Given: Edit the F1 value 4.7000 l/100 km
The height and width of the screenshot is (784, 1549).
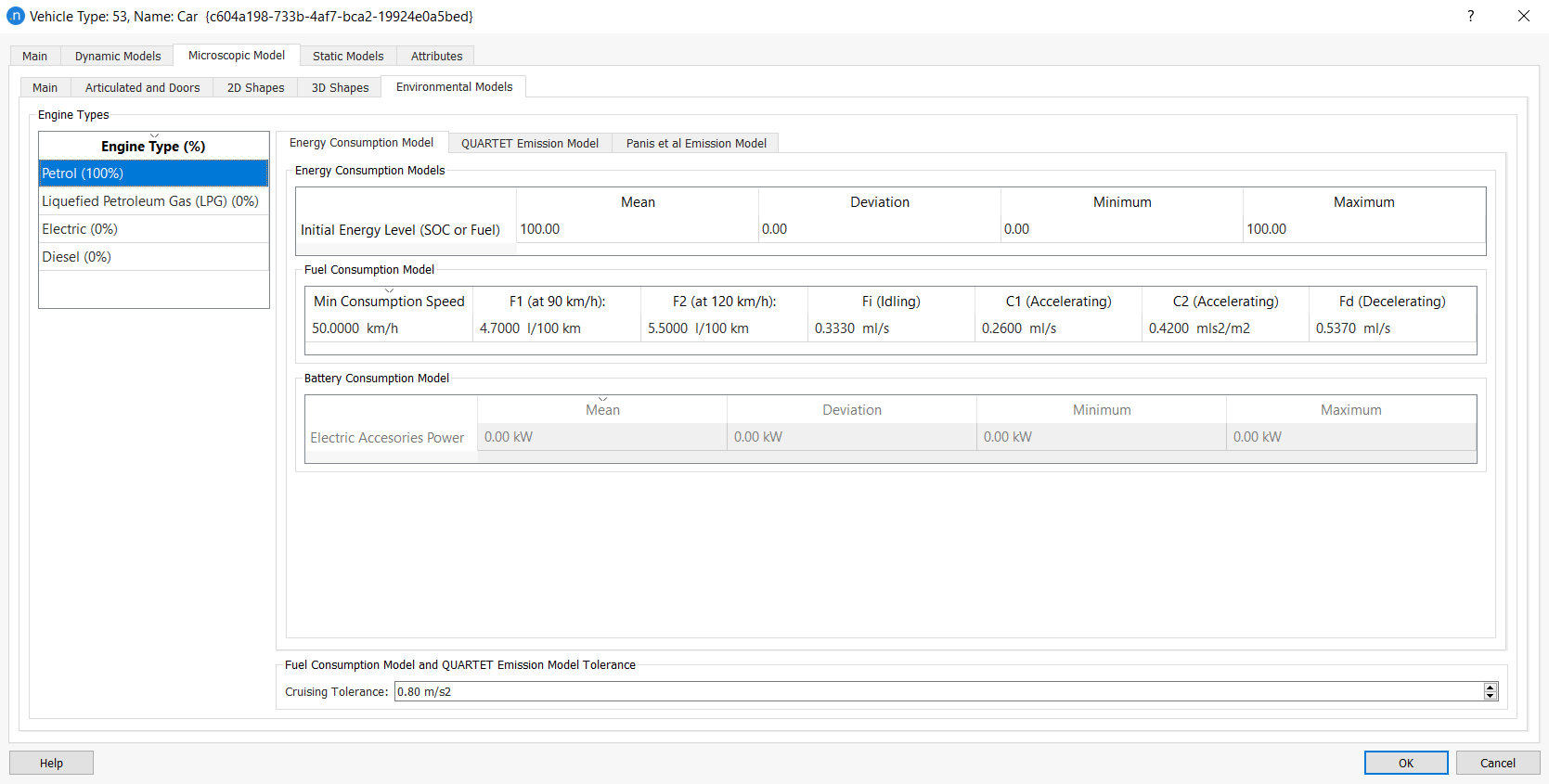Looking at the screenshot, I should click(x=557, y=328).
